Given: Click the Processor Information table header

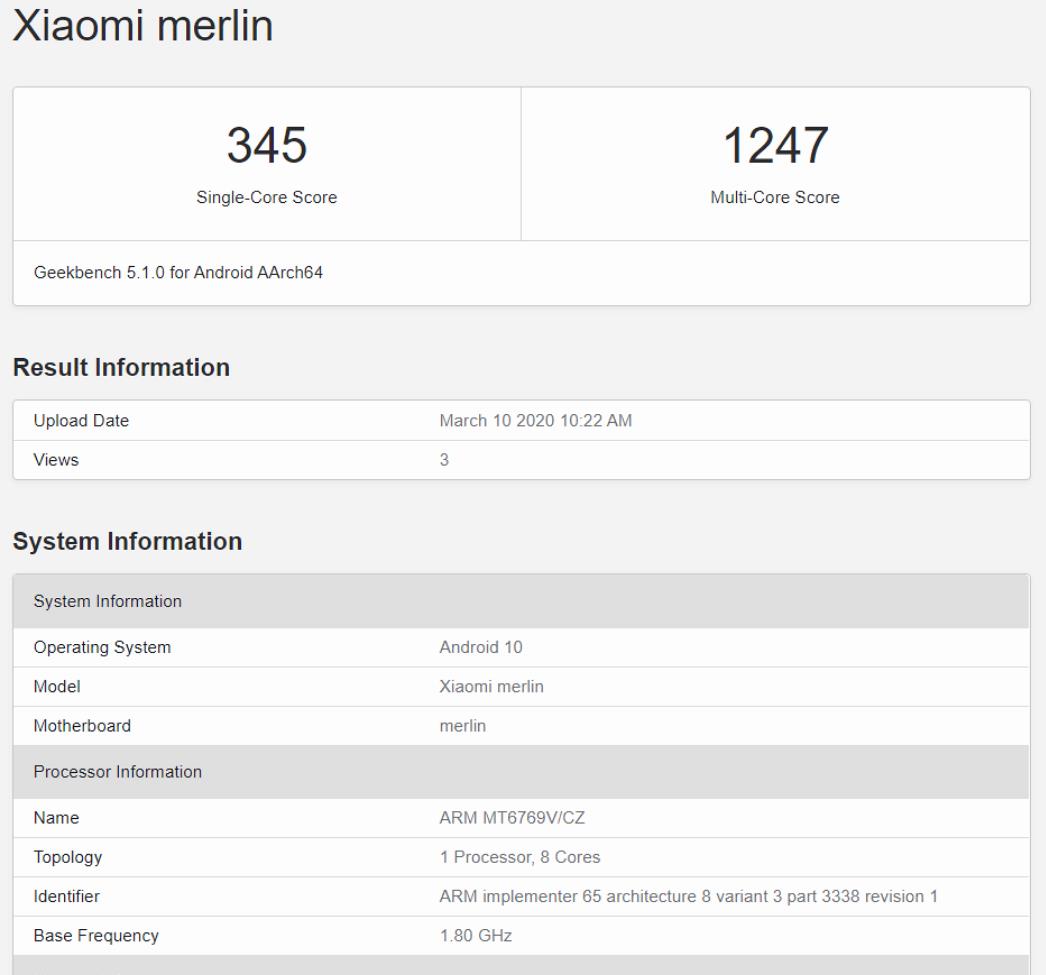Looking at the screenshot, I should tap(521, 772).
